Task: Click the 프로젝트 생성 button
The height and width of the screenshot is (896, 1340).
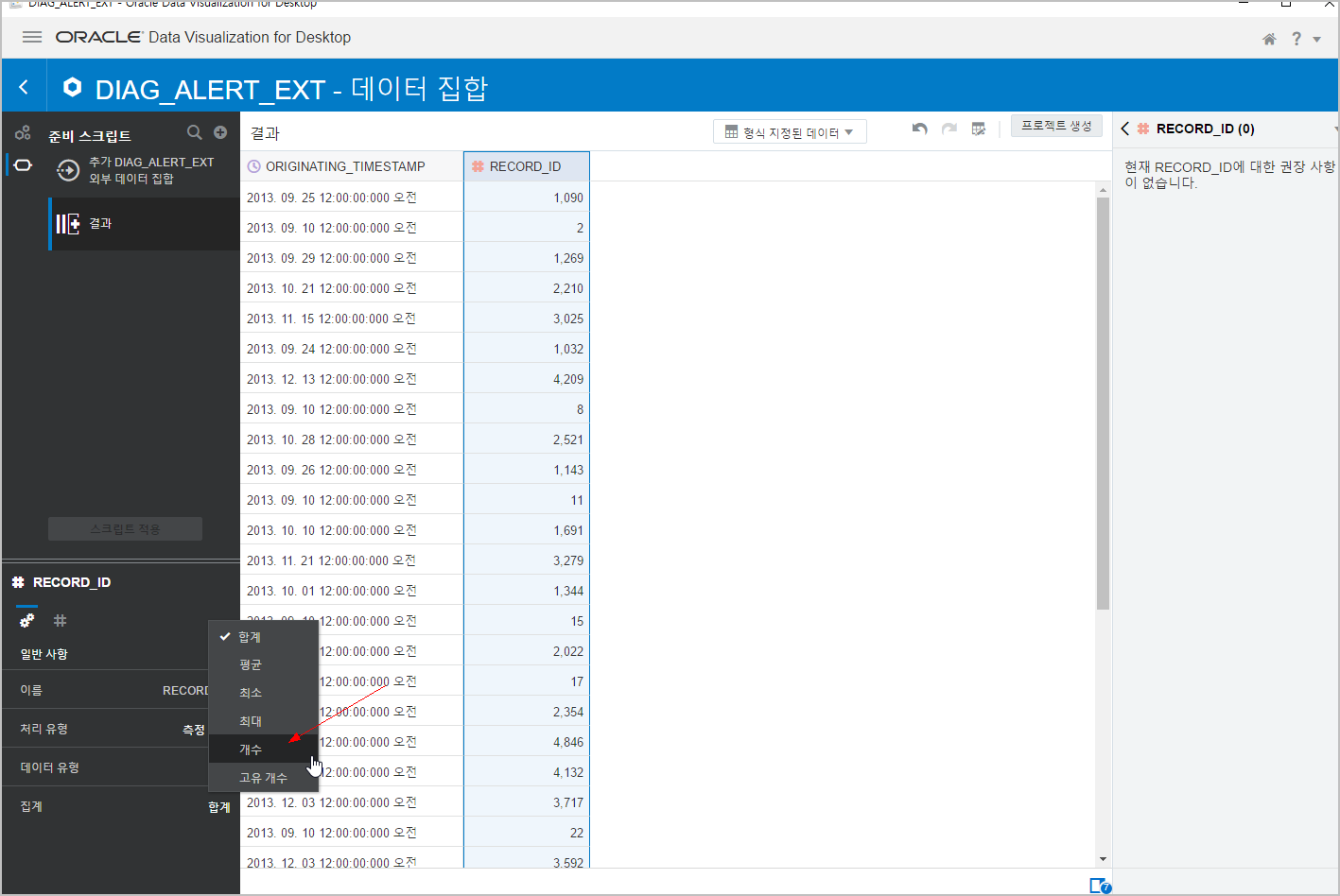Action: pos(1056,126)
